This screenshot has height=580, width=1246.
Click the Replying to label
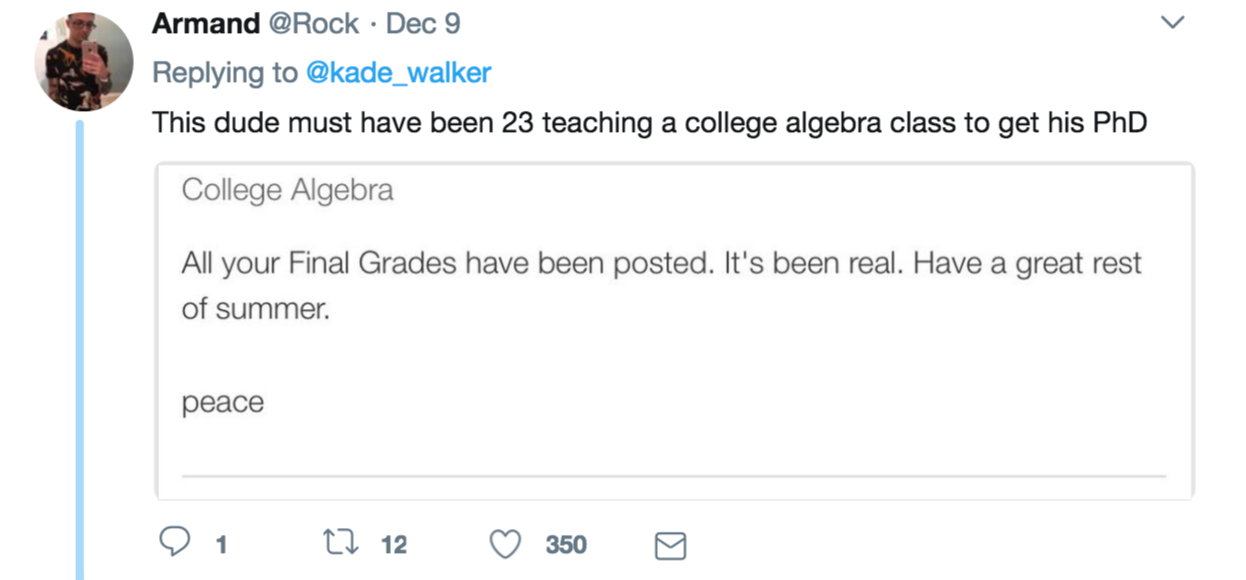click(x=225, y=73)
